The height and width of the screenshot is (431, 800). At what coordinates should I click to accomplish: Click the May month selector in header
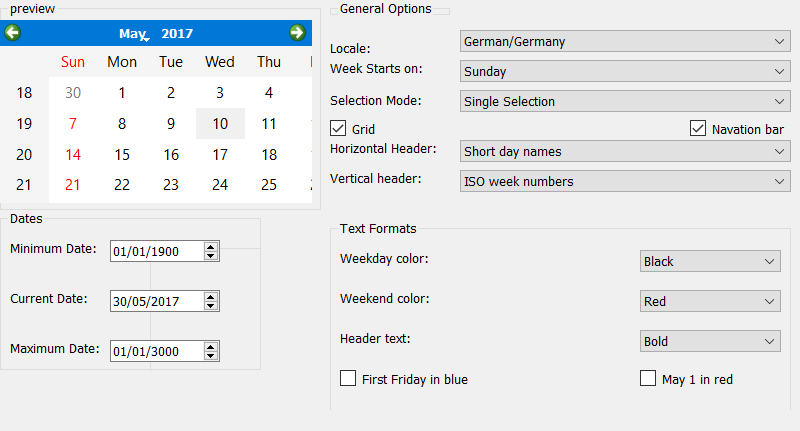pos(133,34)
